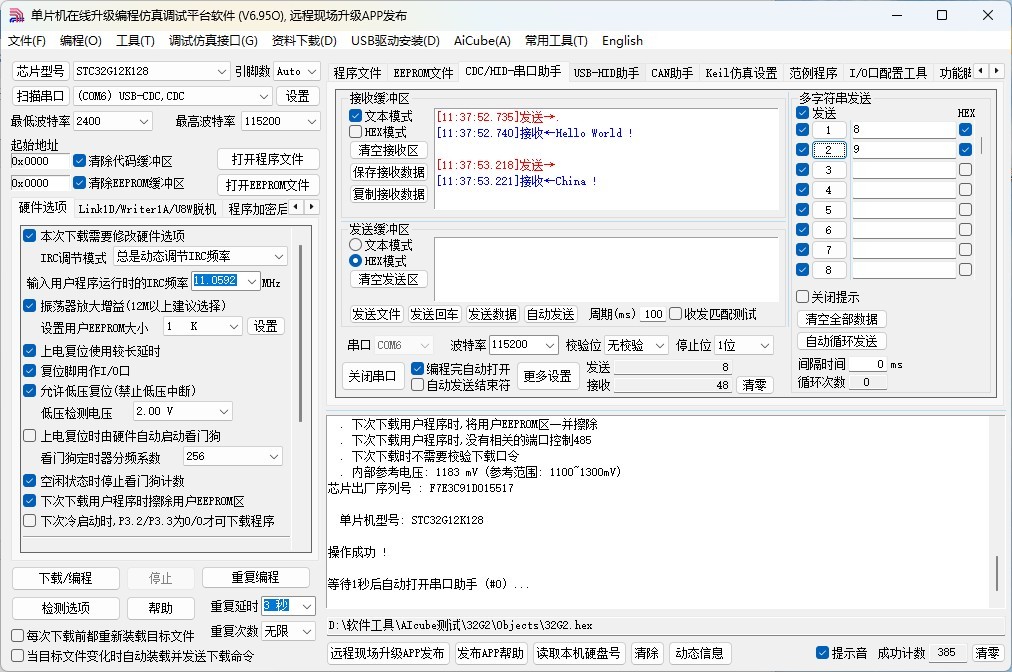Expand the COM6 USB-CDC port dropdown

point(263,96)
